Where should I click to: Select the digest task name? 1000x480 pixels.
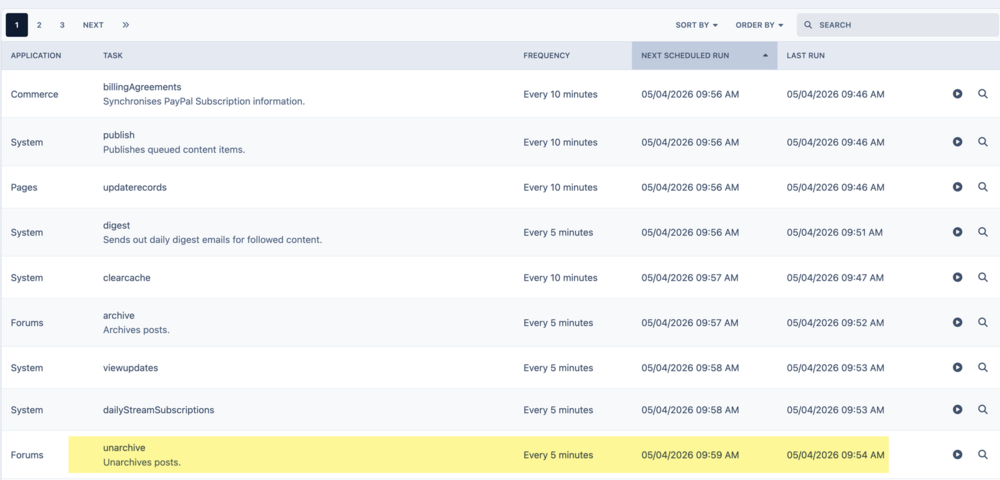[116, 225]
